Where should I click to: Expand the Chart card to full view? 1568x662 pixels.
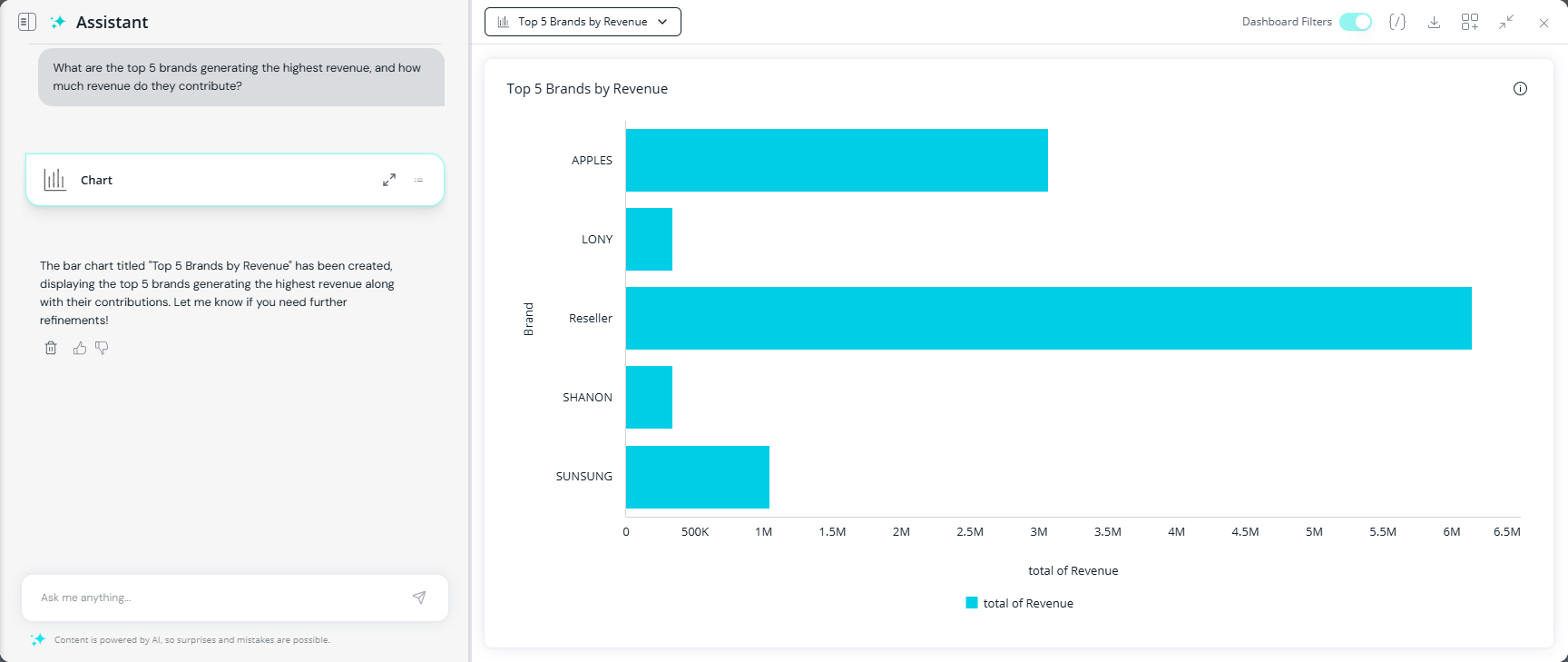point(389,180)
